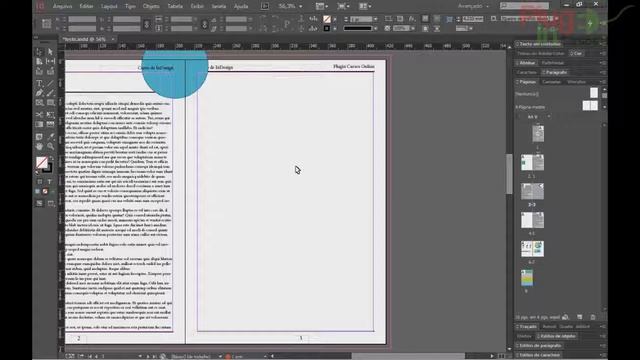The image size is (640, 360).
Task: Open the Estilos de parágrafo panel
Action: [540, 345]
